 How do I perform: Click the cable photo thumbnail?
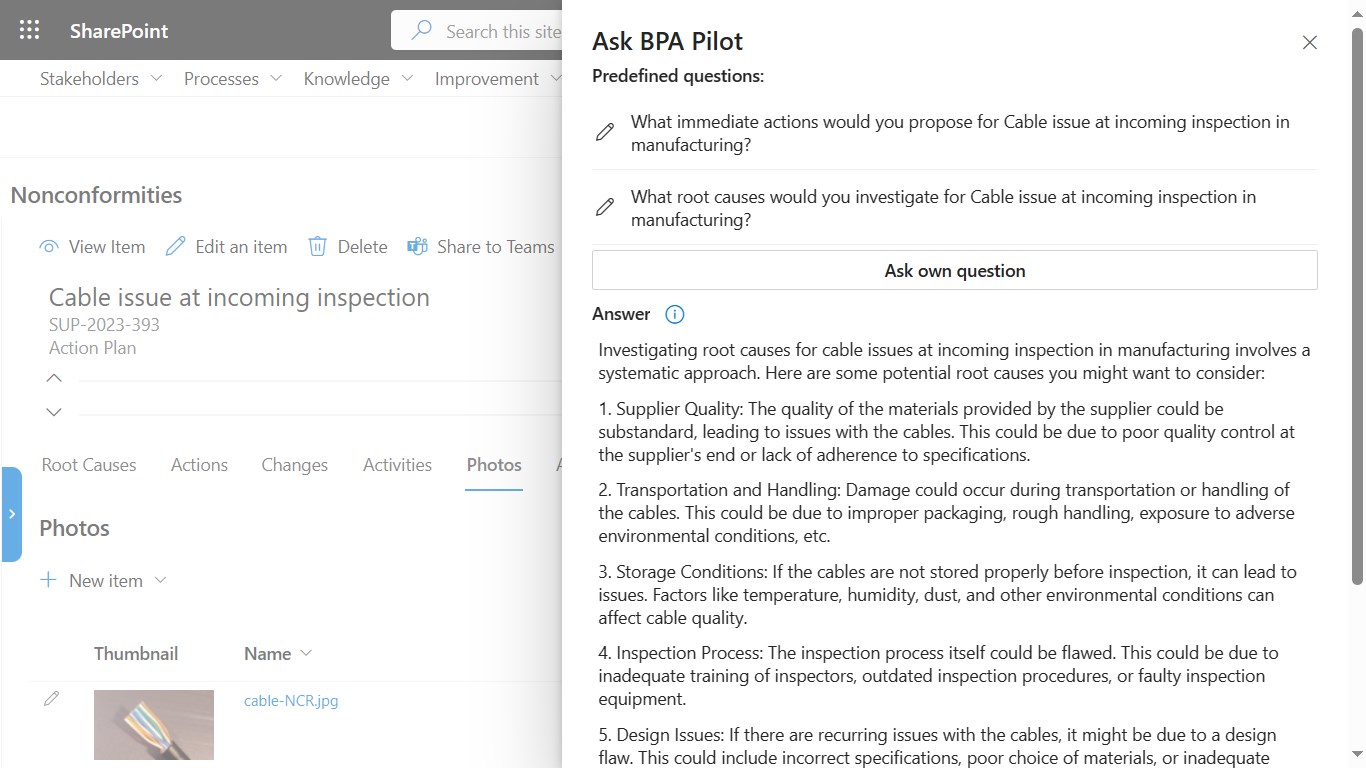pyautogui.click(x=154, y=725)
